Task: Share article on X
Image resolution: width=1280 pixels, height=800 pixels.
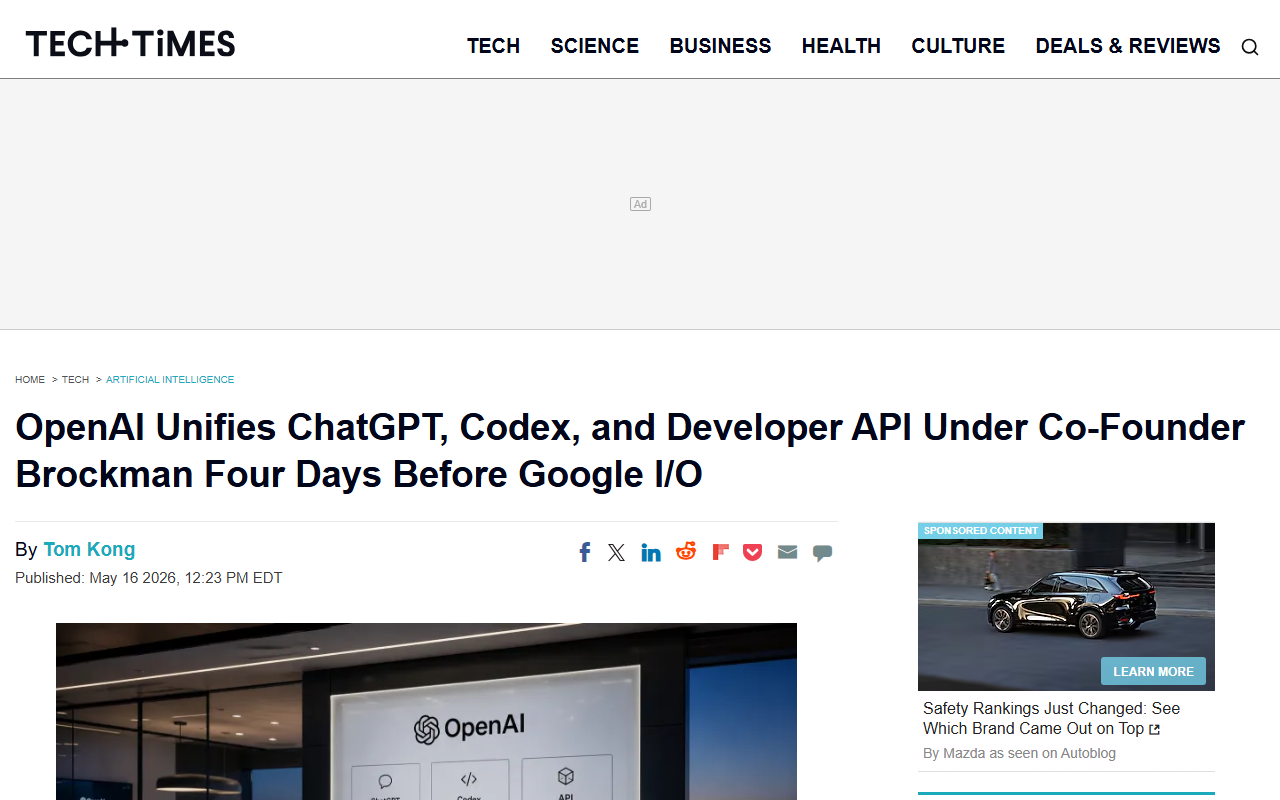Action: pos(617,552)
